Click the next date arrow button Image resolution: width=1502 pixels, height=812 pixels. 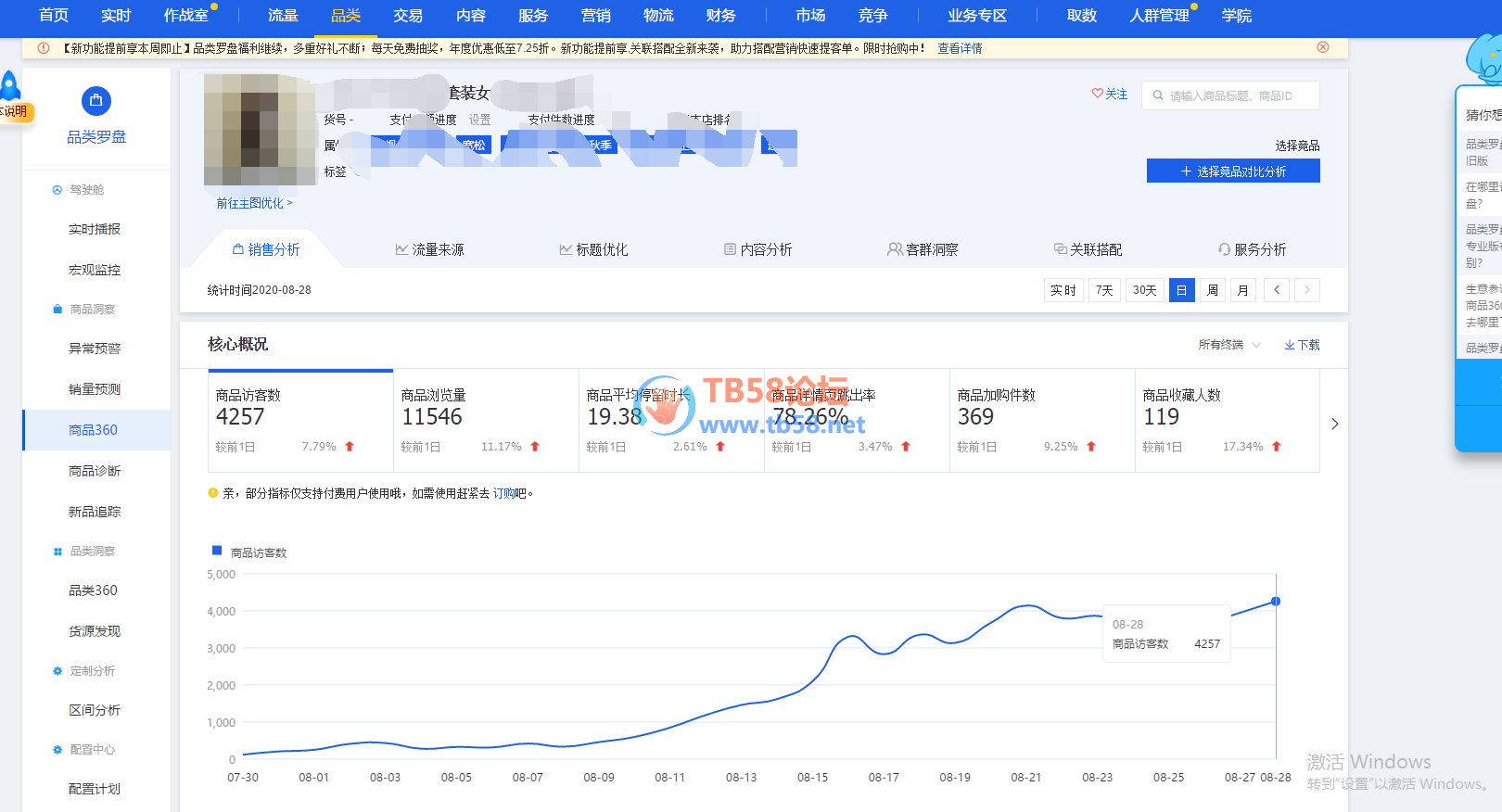click(1307, 290)
